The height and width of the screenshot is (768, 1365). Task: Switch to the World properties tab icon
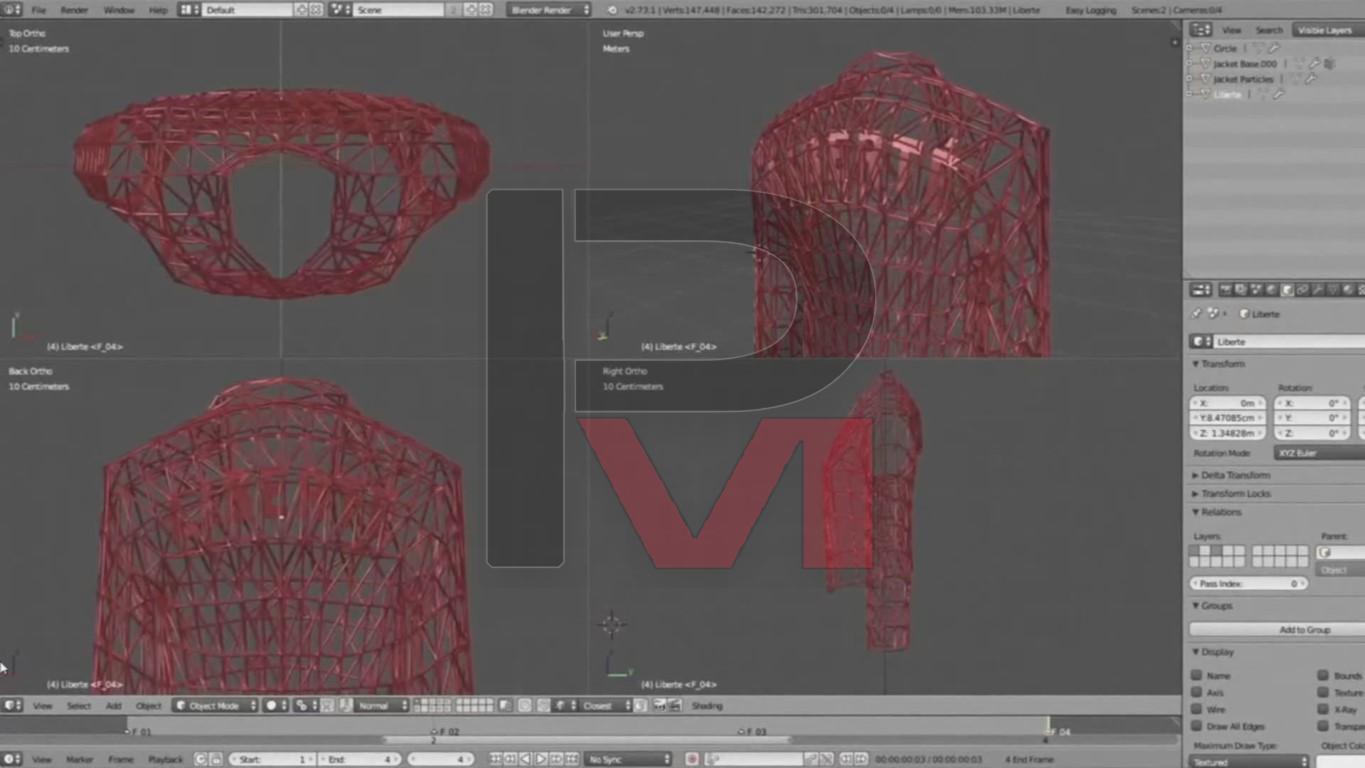[x=1271, y=290]
